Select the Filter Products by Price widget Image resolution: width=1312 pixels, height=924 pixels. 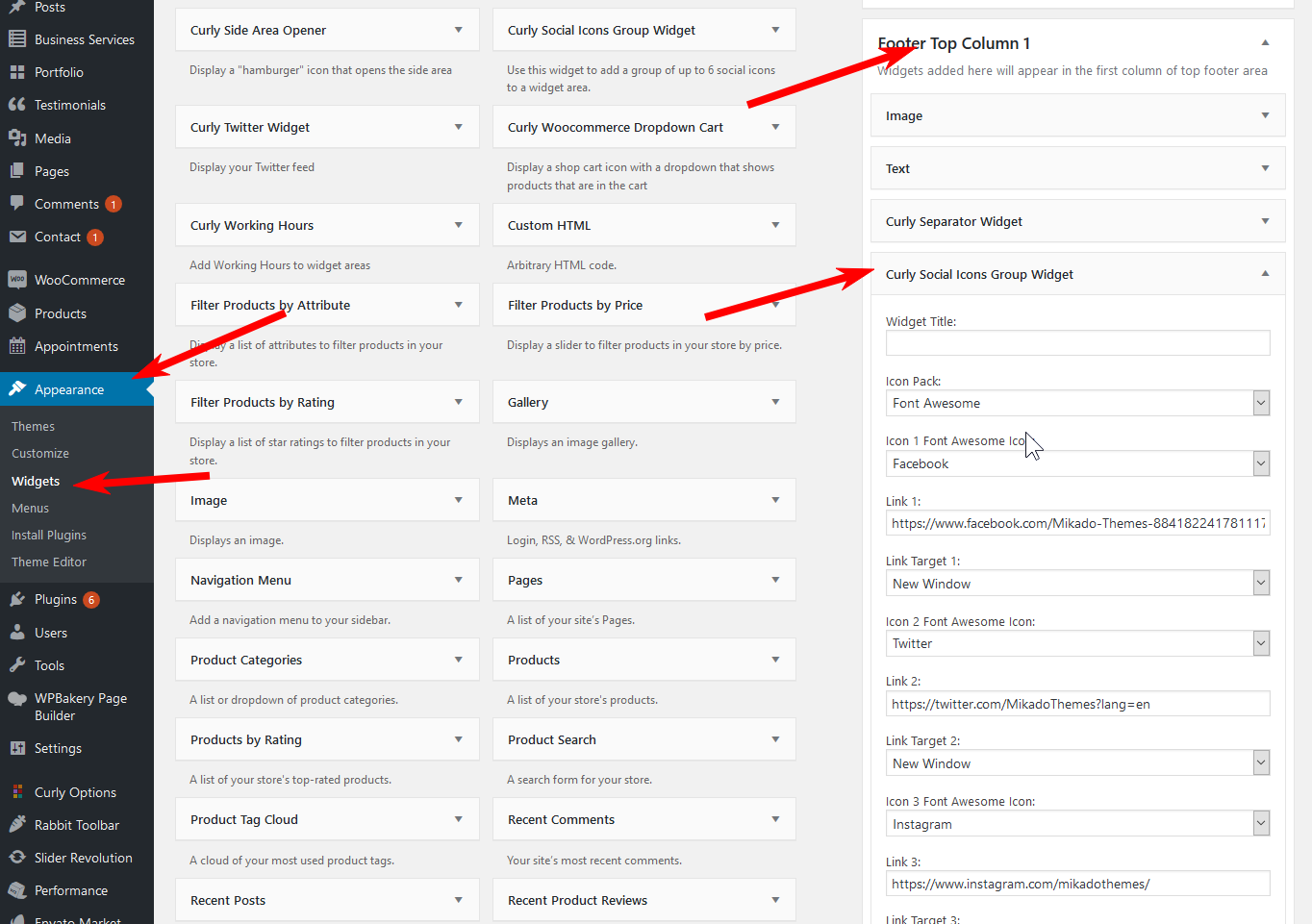[644, 305]
